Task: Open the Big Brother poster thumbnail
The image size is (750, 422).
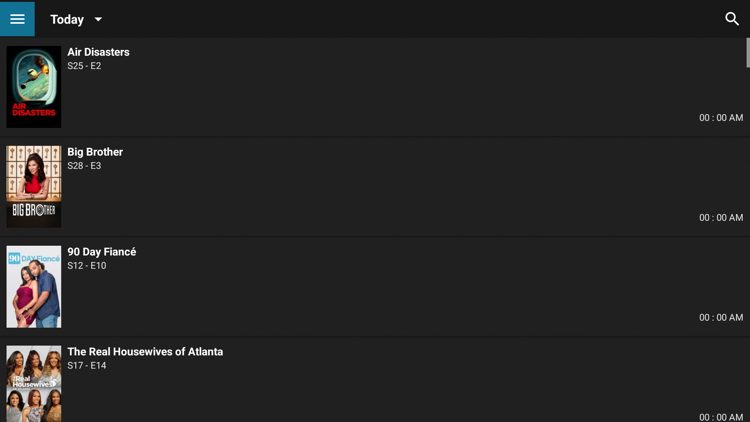Action: tap(33, 187)
